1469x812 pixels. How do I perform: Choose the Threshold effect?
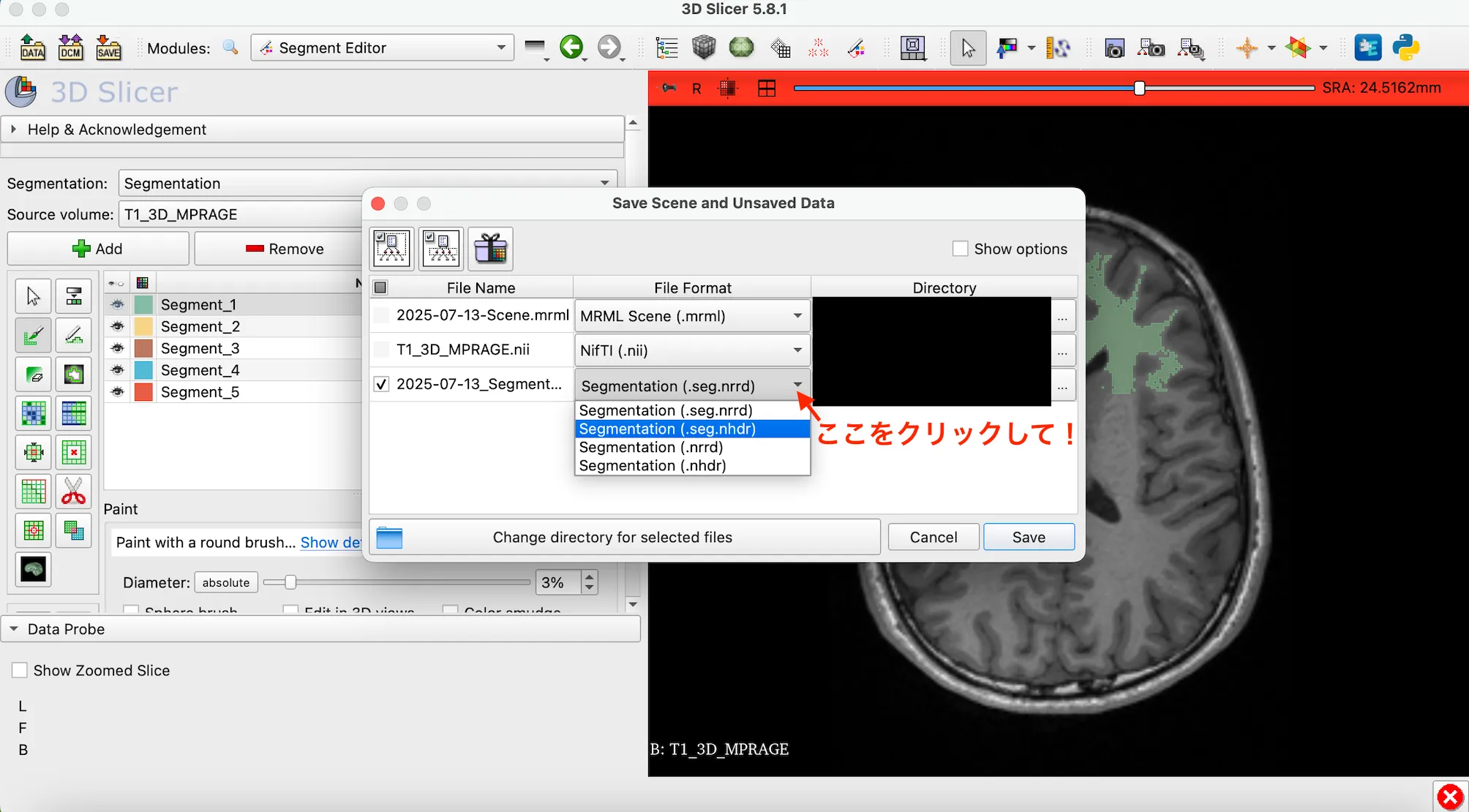74,296
